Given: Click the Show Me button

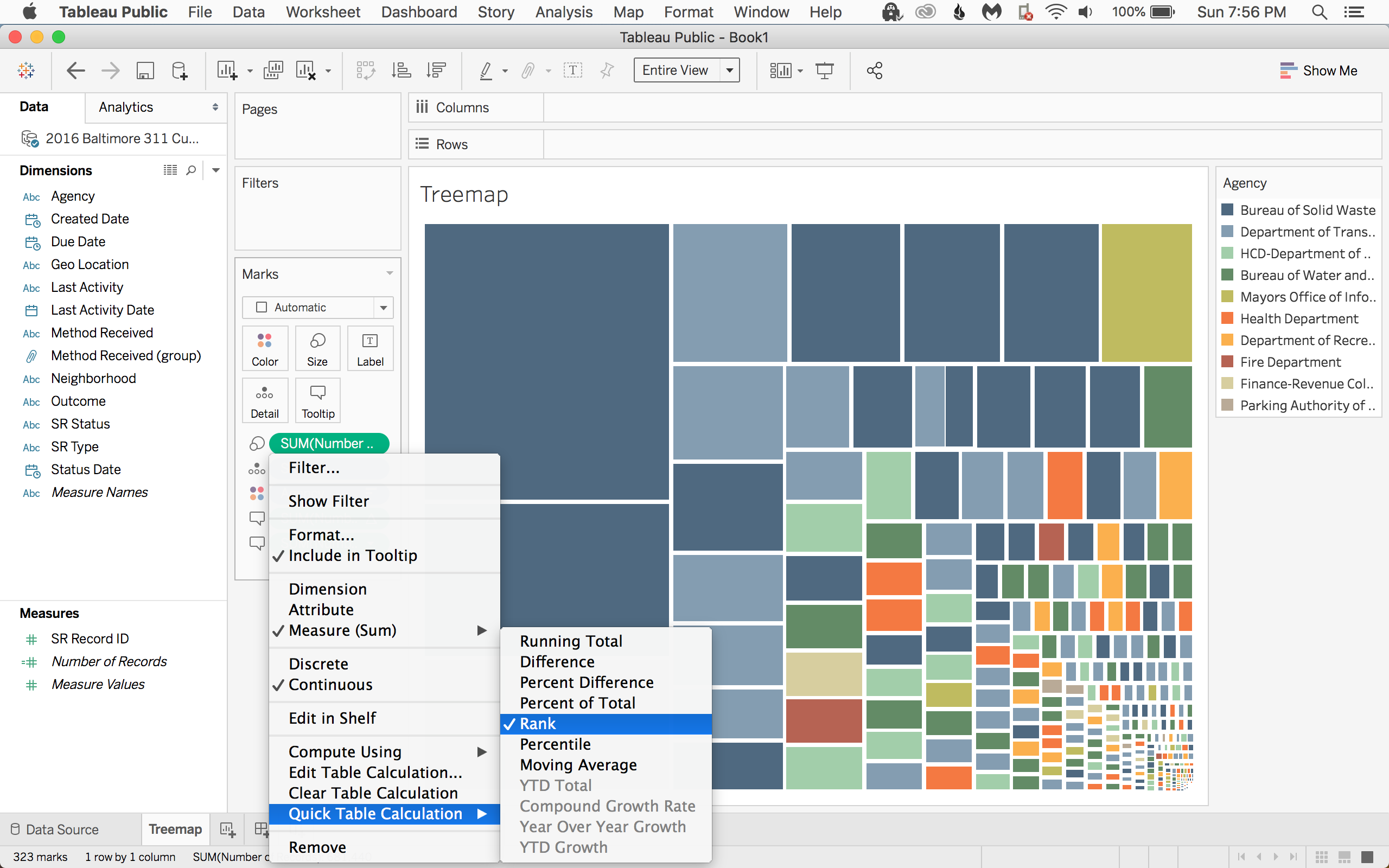Looking at the screenshot, I should click(1318, 71).
